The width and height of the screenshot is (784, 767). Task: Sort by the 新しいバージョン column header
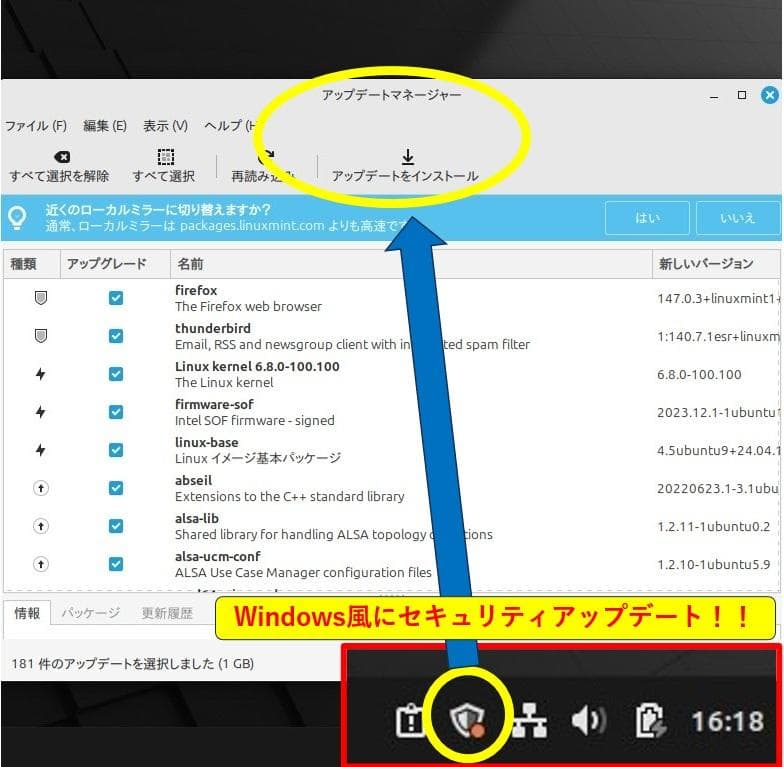pos(716,264)
